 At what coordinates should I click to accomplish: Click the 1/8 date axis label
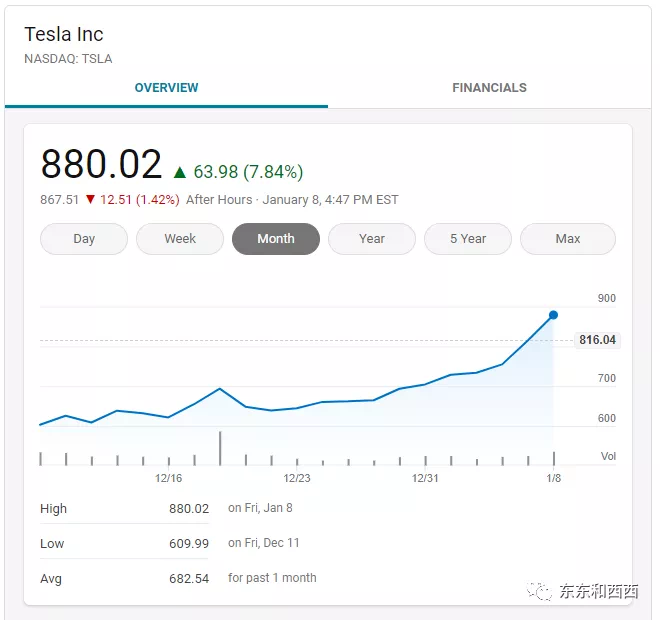point(553,478)
